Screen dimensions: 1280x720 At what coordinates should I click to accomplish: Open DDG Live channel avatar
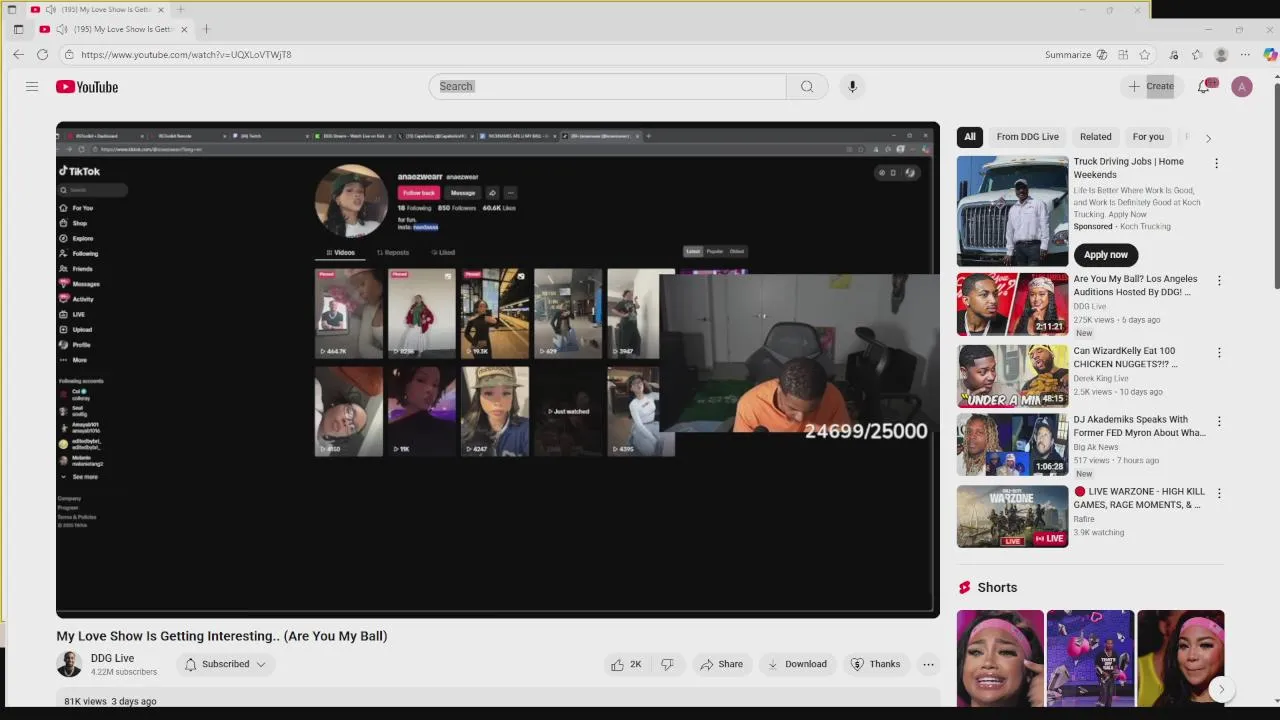point(69,664)
